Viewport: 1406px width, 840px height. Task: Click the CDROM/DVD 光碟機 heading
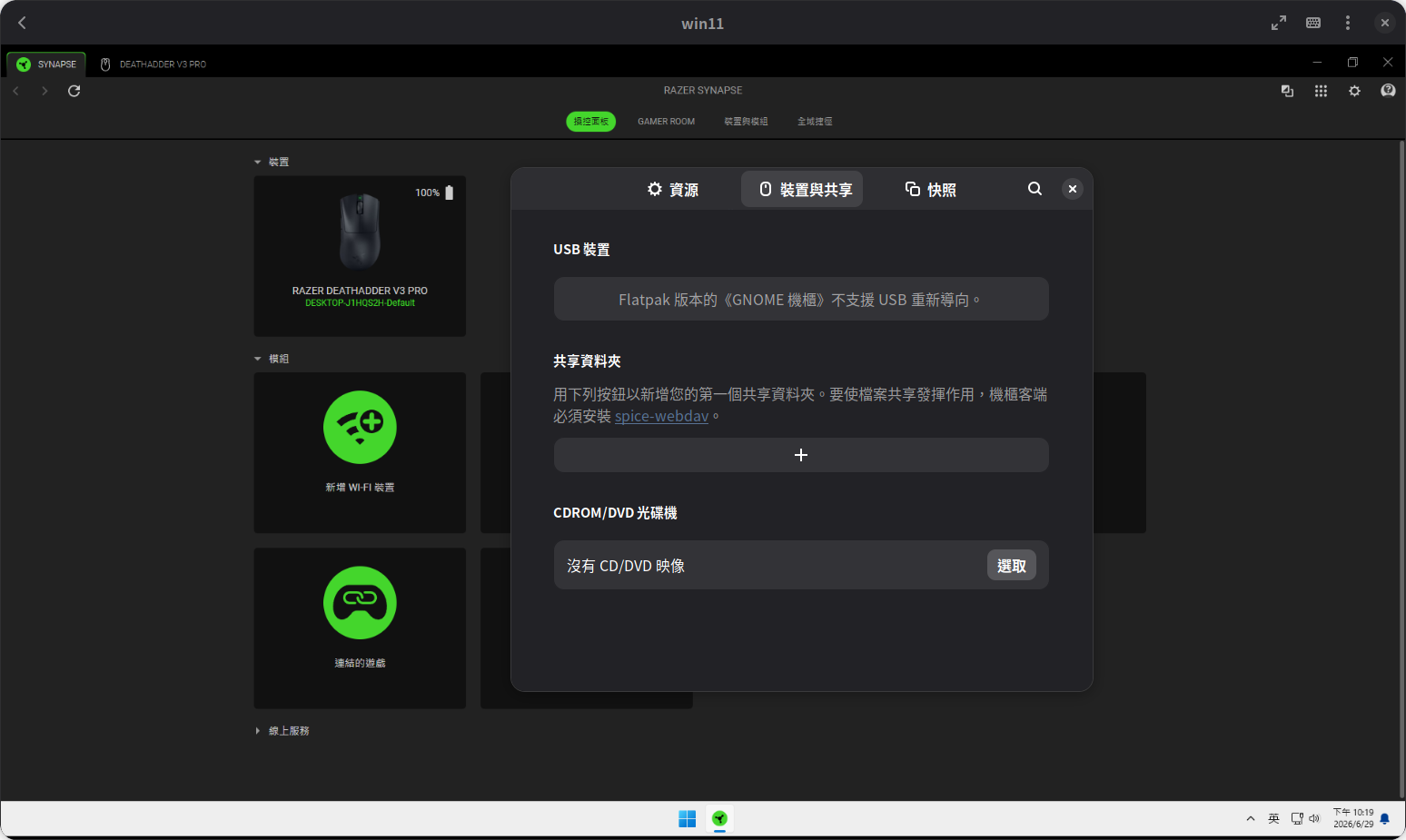tap(615, 513)
